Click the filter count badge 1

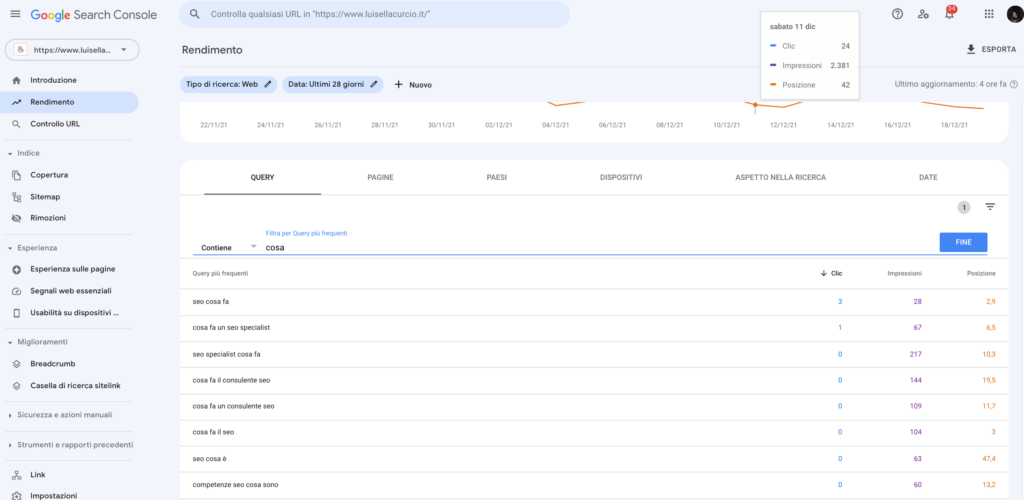click(964, 208)
